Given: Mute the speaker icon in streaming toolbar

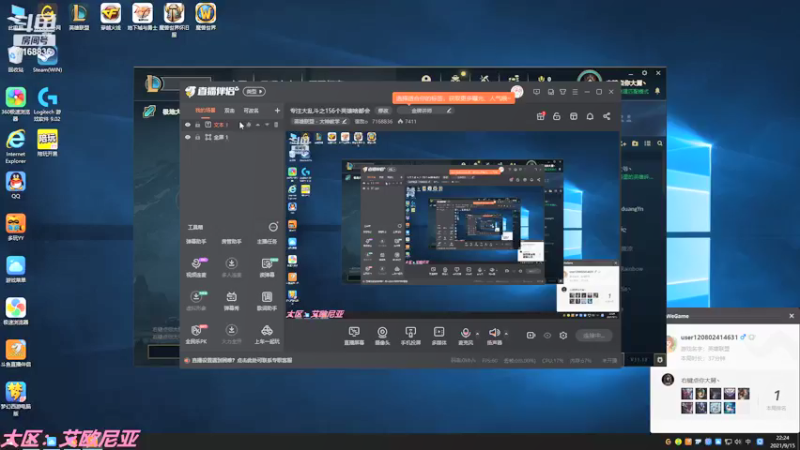Looking at the screenshot, I should pyautogui.click(x=494, y=336).
